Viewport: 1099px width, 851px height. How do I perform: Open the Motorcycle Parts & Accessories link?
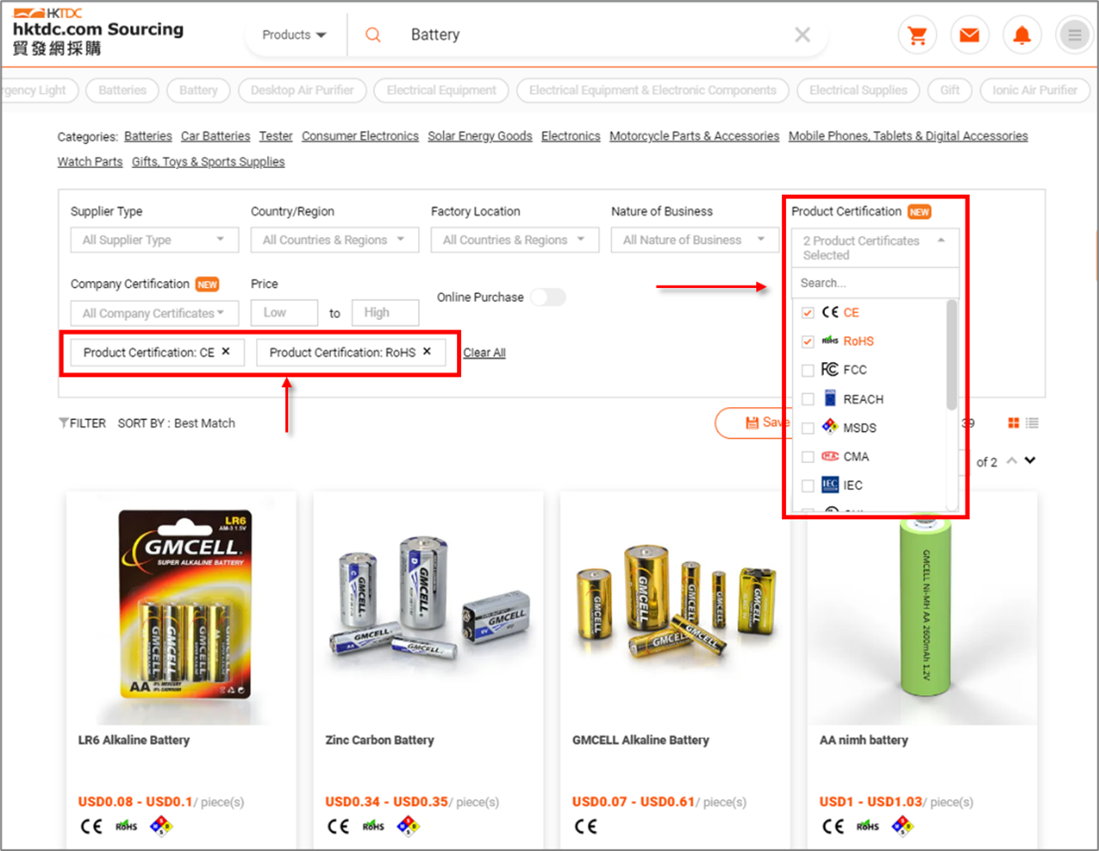[694, 136]
